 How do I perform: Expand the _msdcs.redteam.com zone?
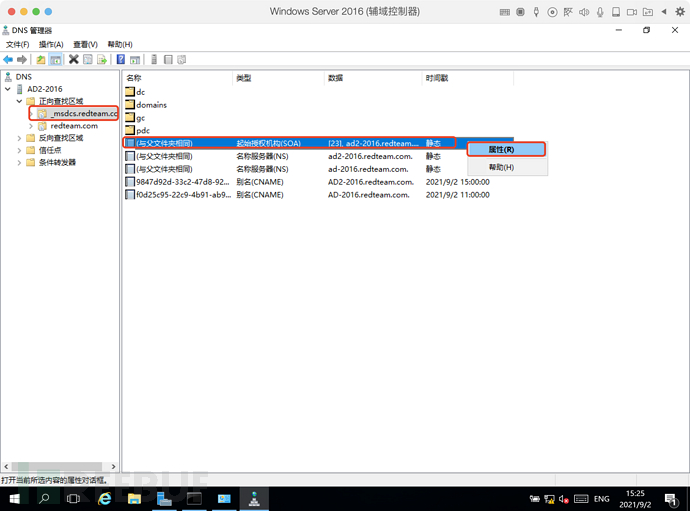[31, 114]
